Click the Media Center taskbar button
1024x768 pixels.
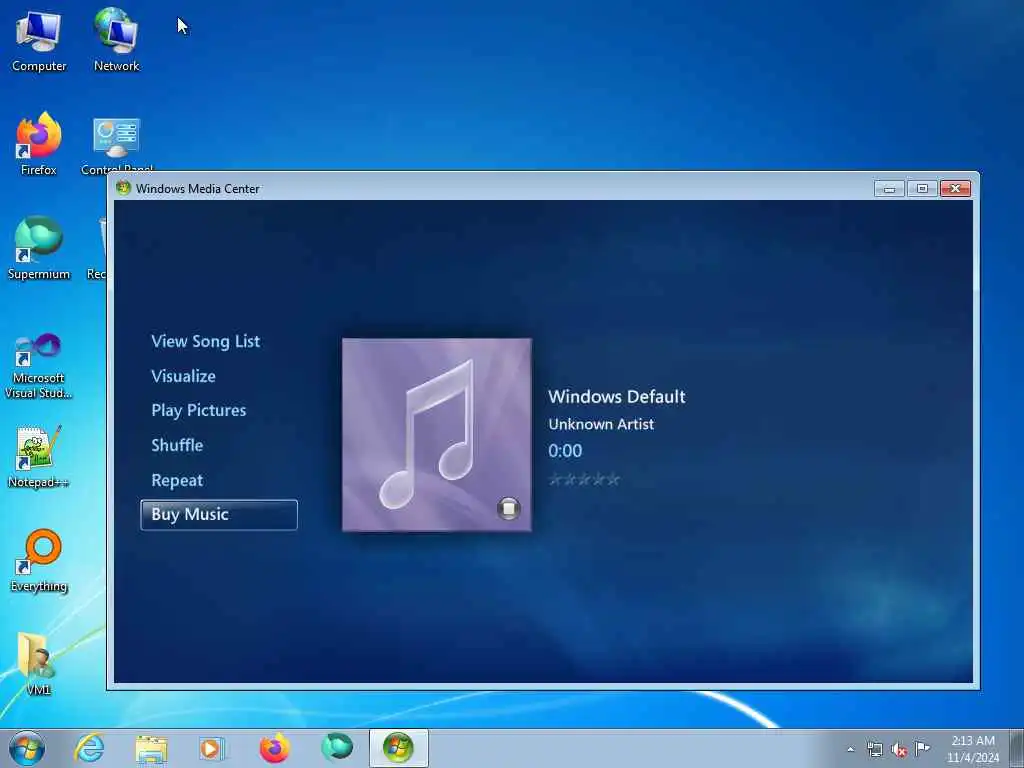398,748
